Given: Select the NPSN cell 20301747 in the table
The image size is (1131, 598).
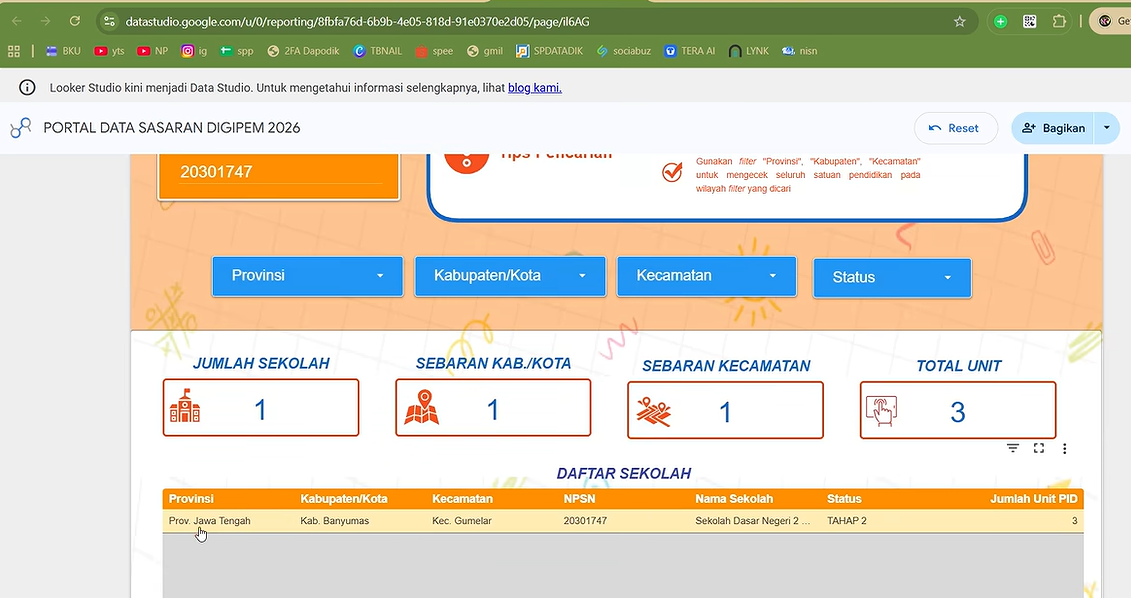Looking at the screenshot, I should [x=585, y=521].
